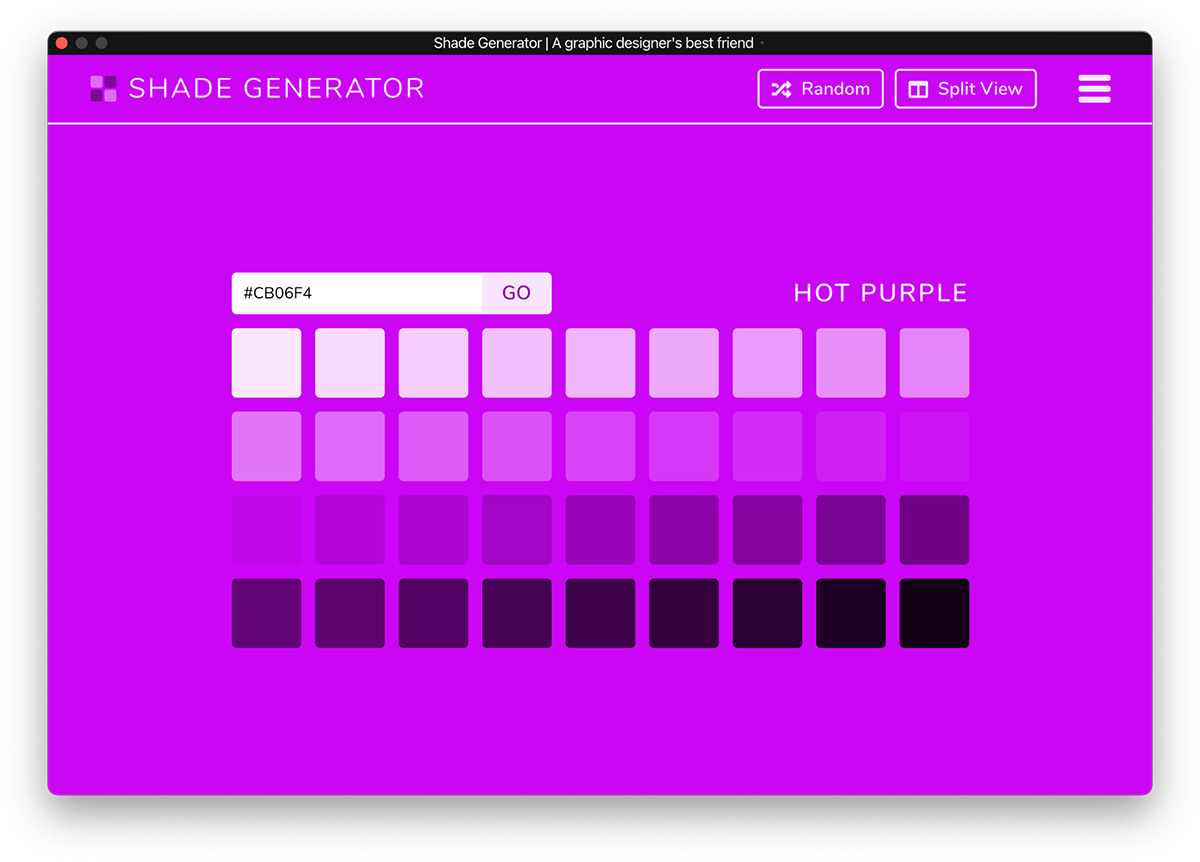This screenshot has width=1200, height=862.
Task: Select the sixth swatch in the bottom row
Action: [684, 613]
